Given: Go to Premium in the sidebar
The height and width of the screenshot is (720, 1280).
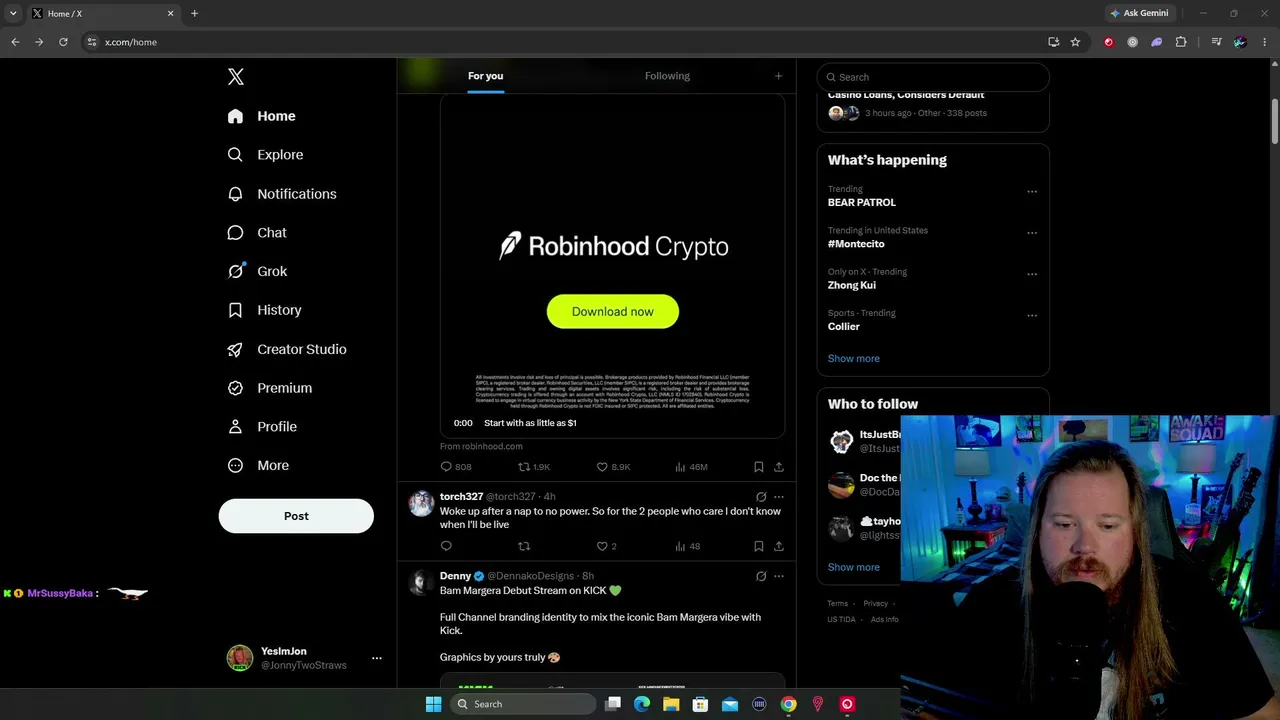Looking at the screenshot, I should tap(270, 388).
